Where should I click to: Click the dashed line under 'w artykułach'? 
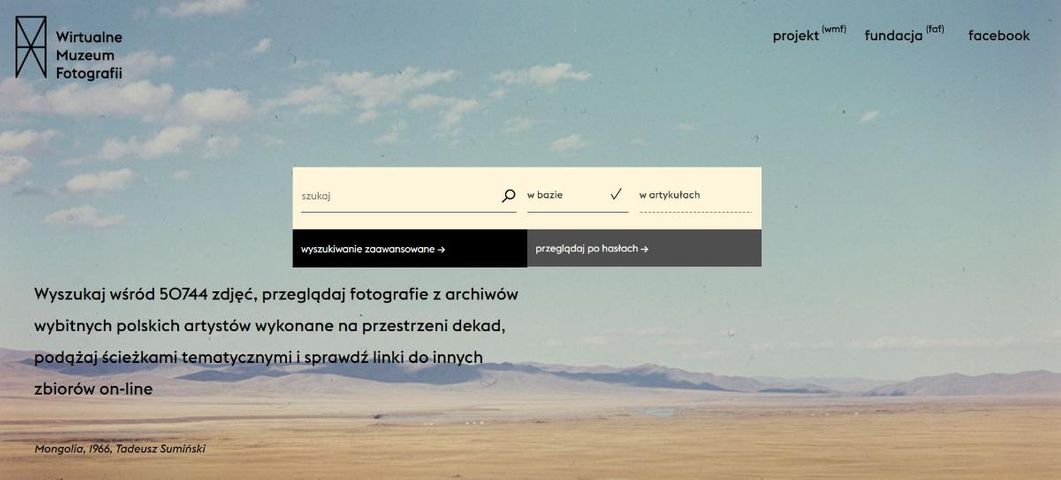coord(696,212)
